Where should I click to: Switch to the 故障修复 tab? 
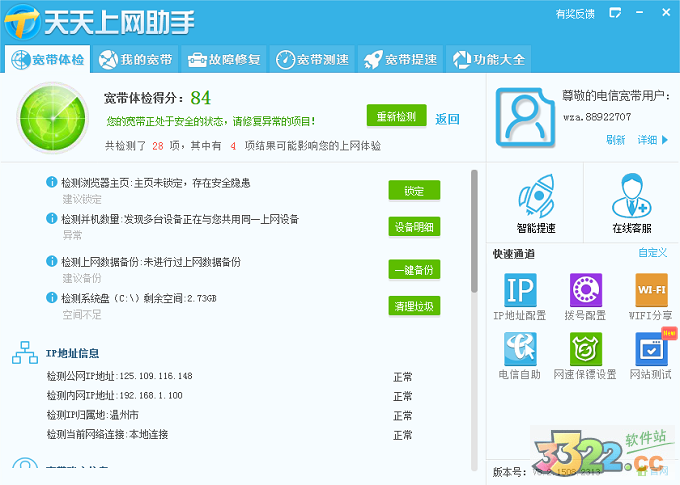(224, 59)
